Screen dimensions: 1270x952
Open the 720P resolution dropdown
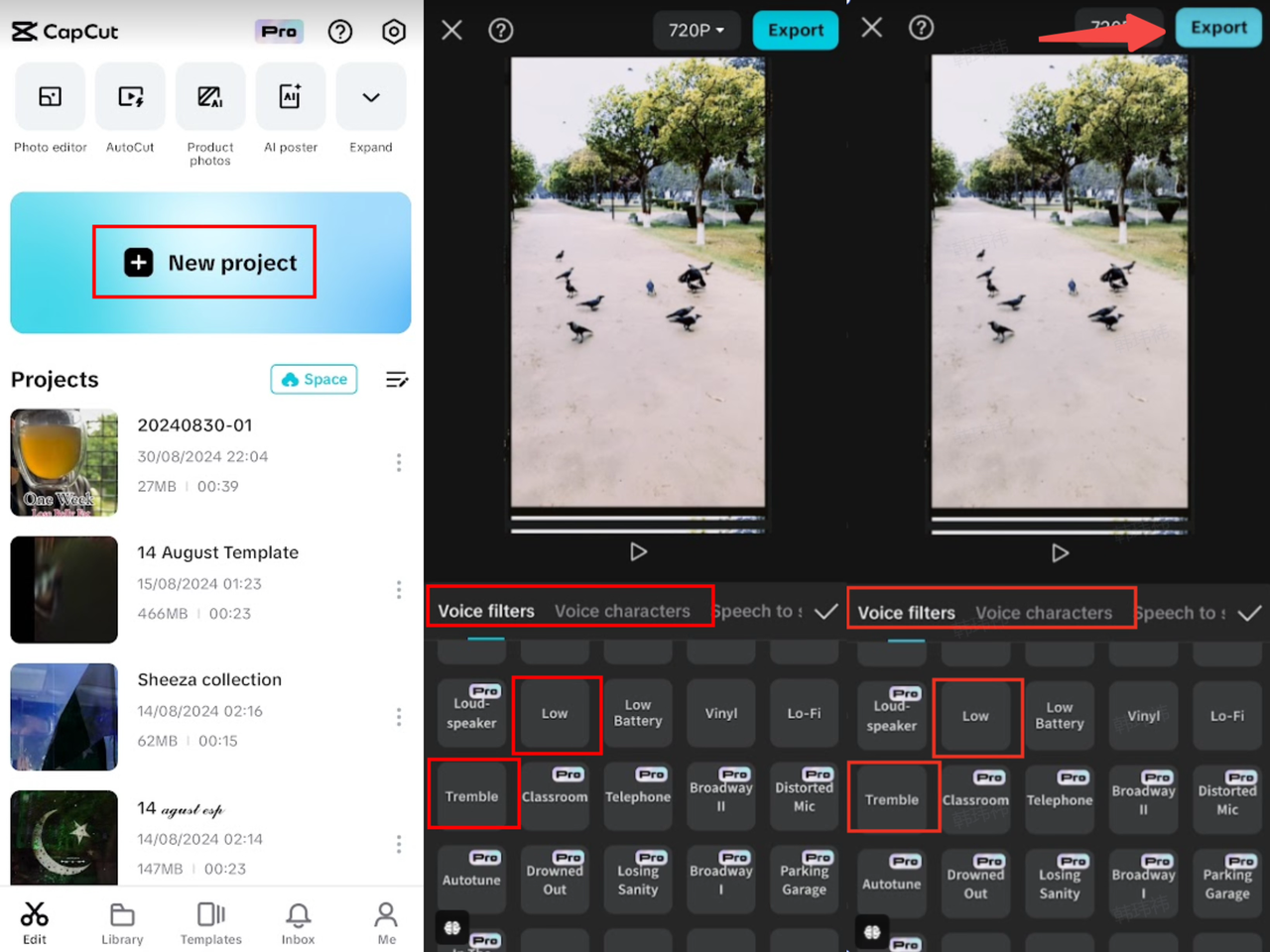(x=696, y=31)
